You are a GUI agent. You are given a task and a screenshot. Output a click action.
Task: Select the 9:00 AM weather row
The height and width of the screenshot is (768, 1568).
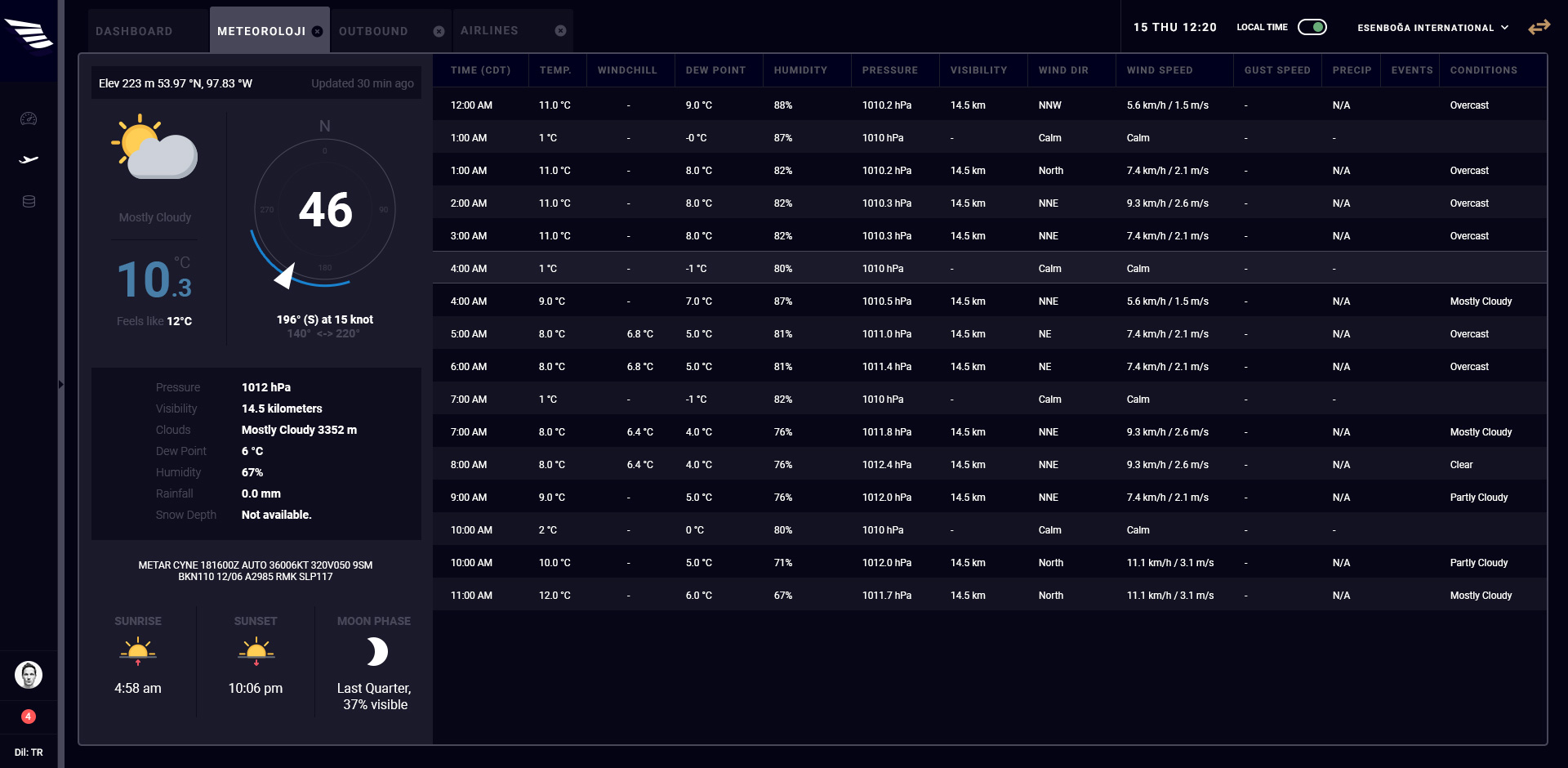pos(990,498)
